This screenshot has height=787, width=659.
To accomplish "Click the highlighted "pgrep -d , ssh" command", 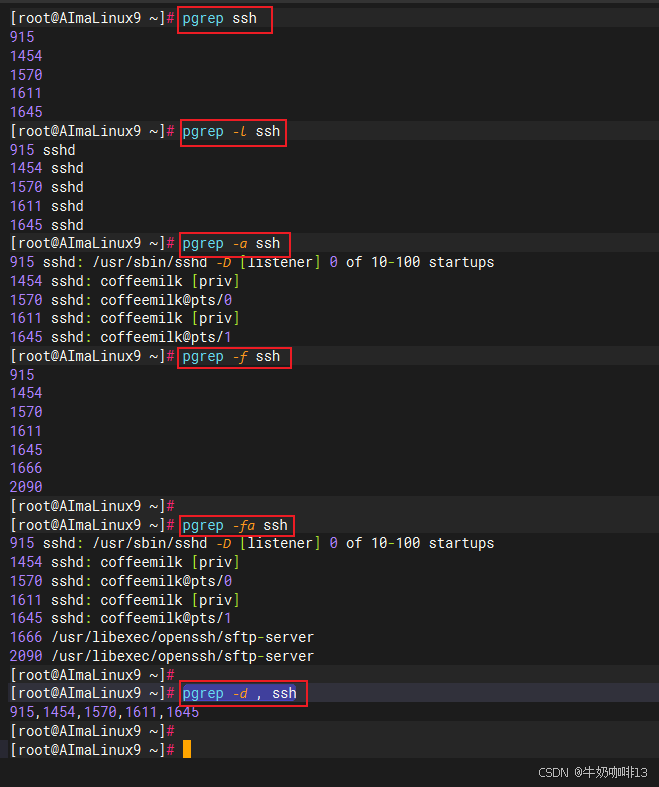I will [239, 694].
